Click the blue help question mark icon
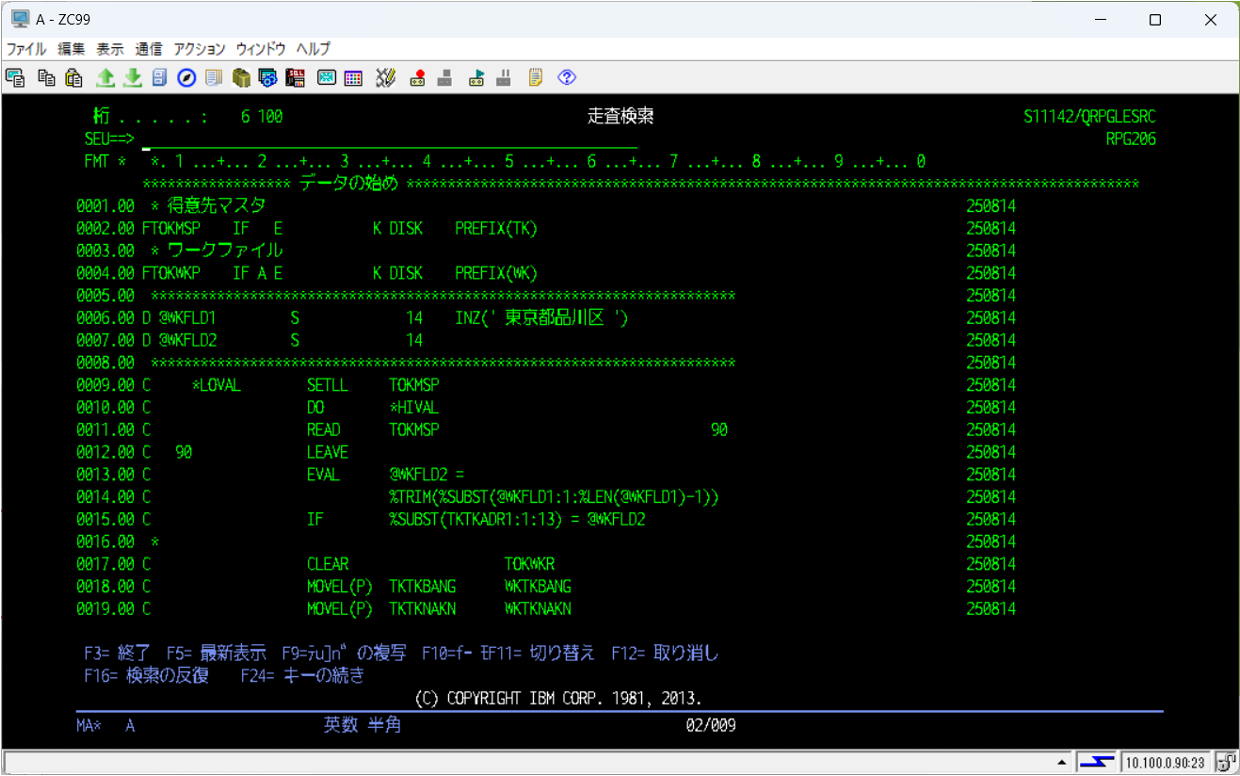This screenshot has width=1240, height=776. click(567, 77)
